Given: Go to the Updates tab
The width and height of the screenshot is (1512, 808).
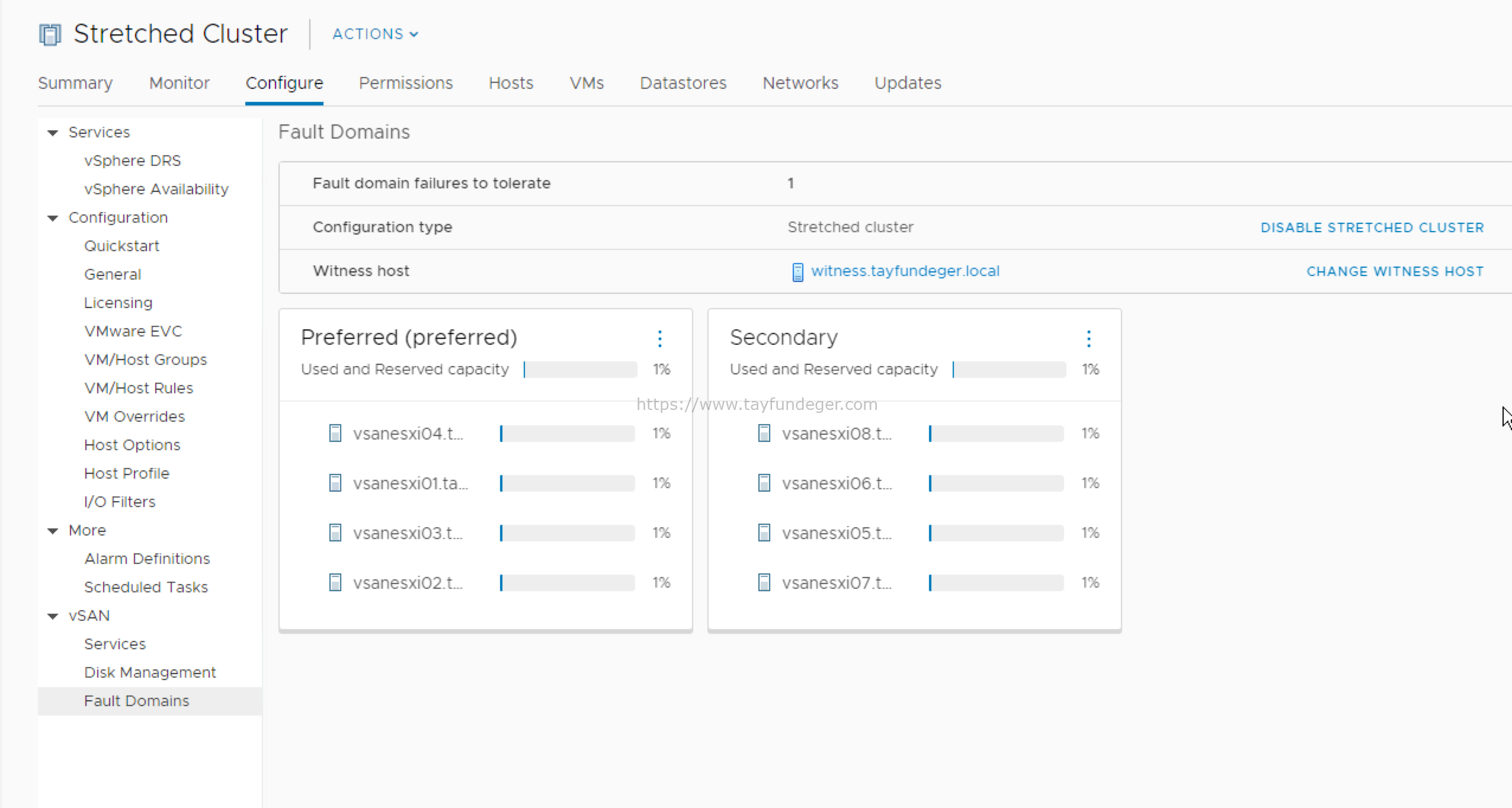Looking at the screenshot, I should coord(908,83).
